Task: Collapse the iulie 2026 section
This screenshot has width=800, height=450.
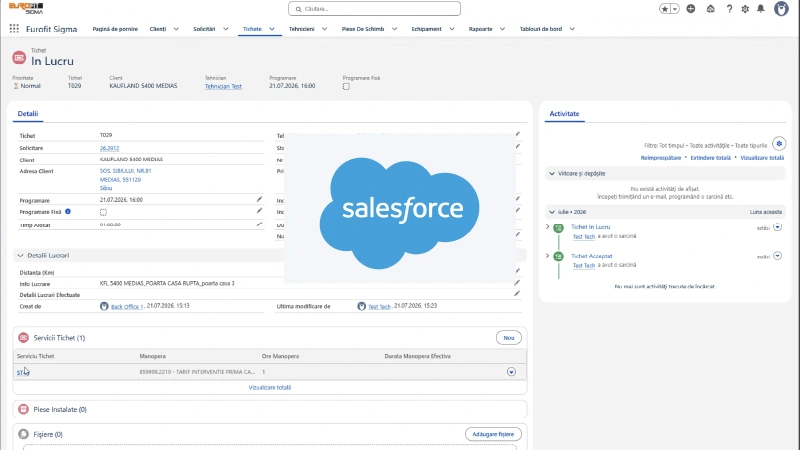Action: 552,212
